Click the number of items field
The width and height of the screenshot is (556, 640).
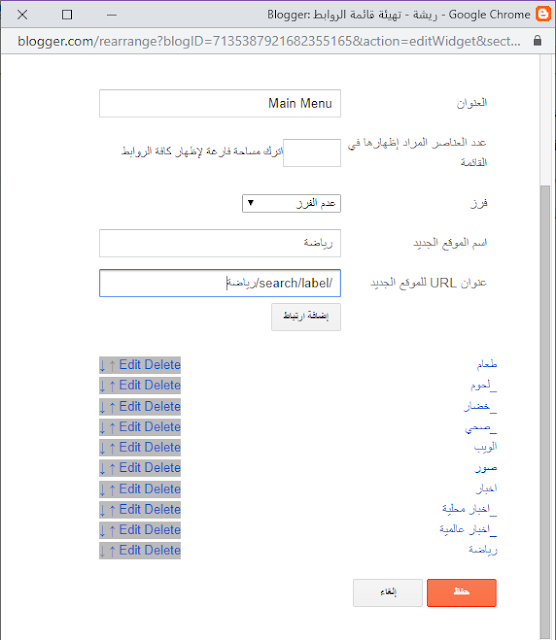point(312,153)
